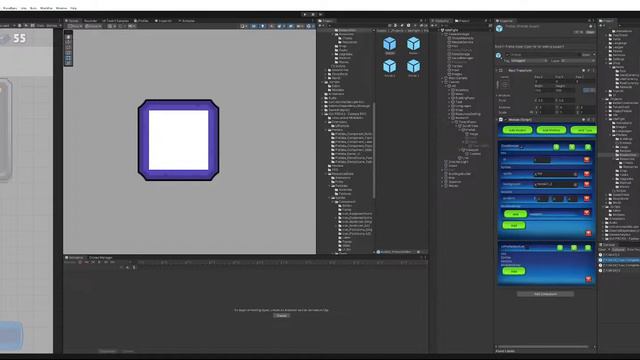This screenshot has height=360, width=640.
Task: Select the Rect tool in scene overlay
Action: pos(68,58)
